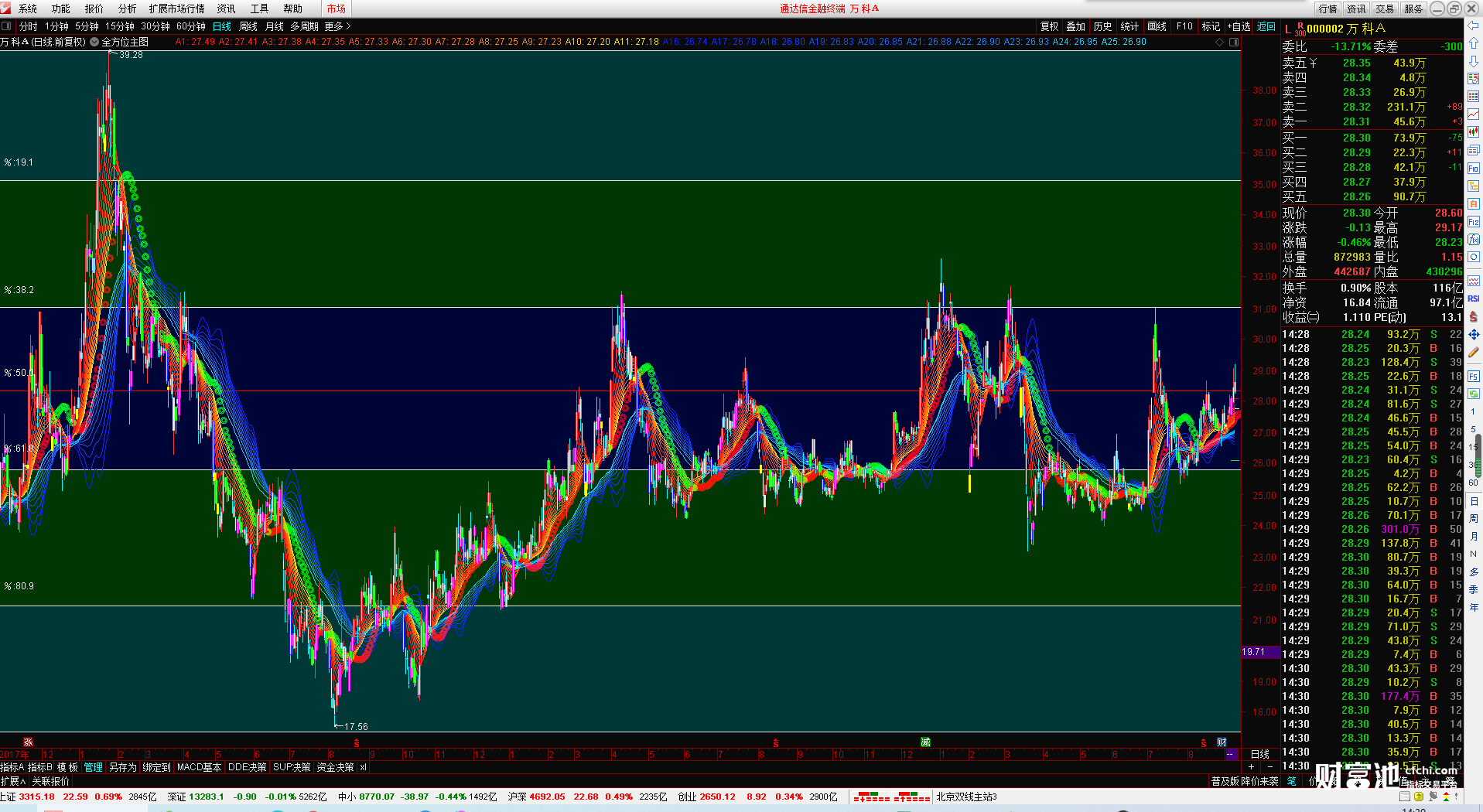Click the down-arrow next stock icon
This screenshot has height=812, width=1483.
(x=1474, y=61)
